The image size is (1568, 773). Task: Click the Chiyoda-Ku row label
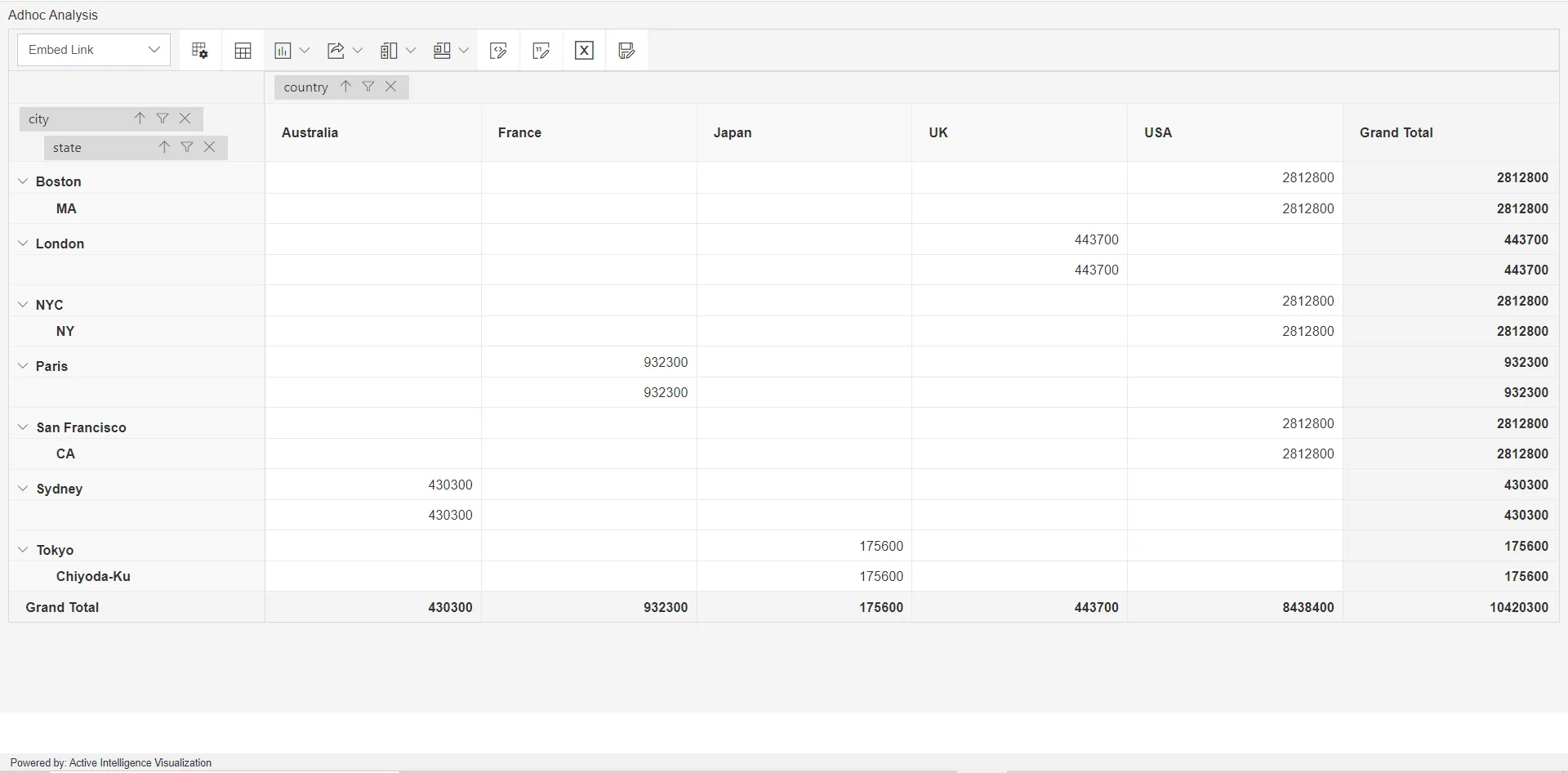(93, 576)
